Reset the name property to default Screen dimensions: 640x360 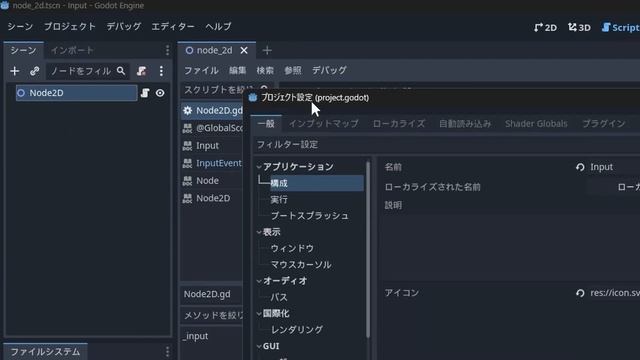[x=580, y=167]
